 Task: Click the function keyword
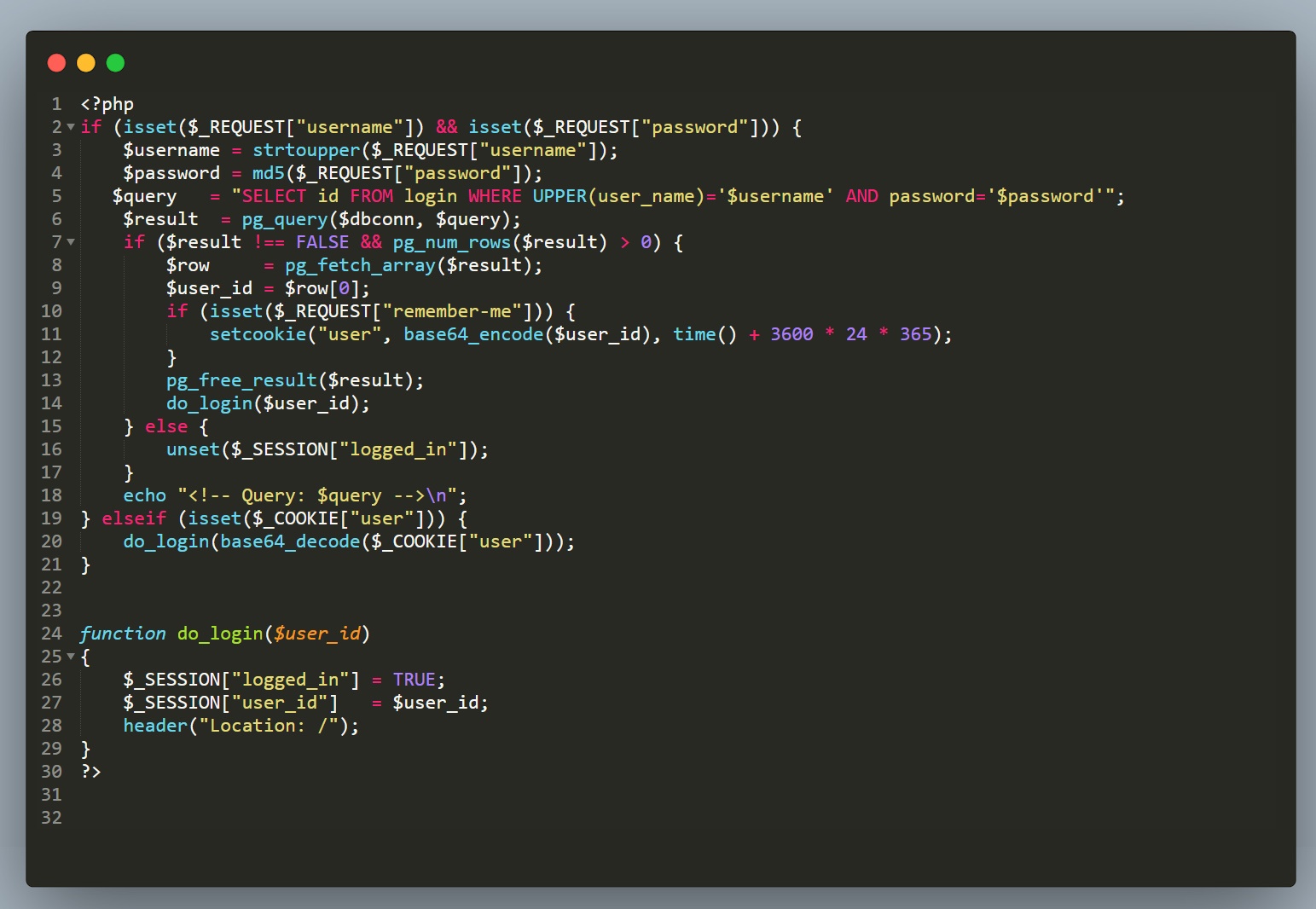[123, 634]
